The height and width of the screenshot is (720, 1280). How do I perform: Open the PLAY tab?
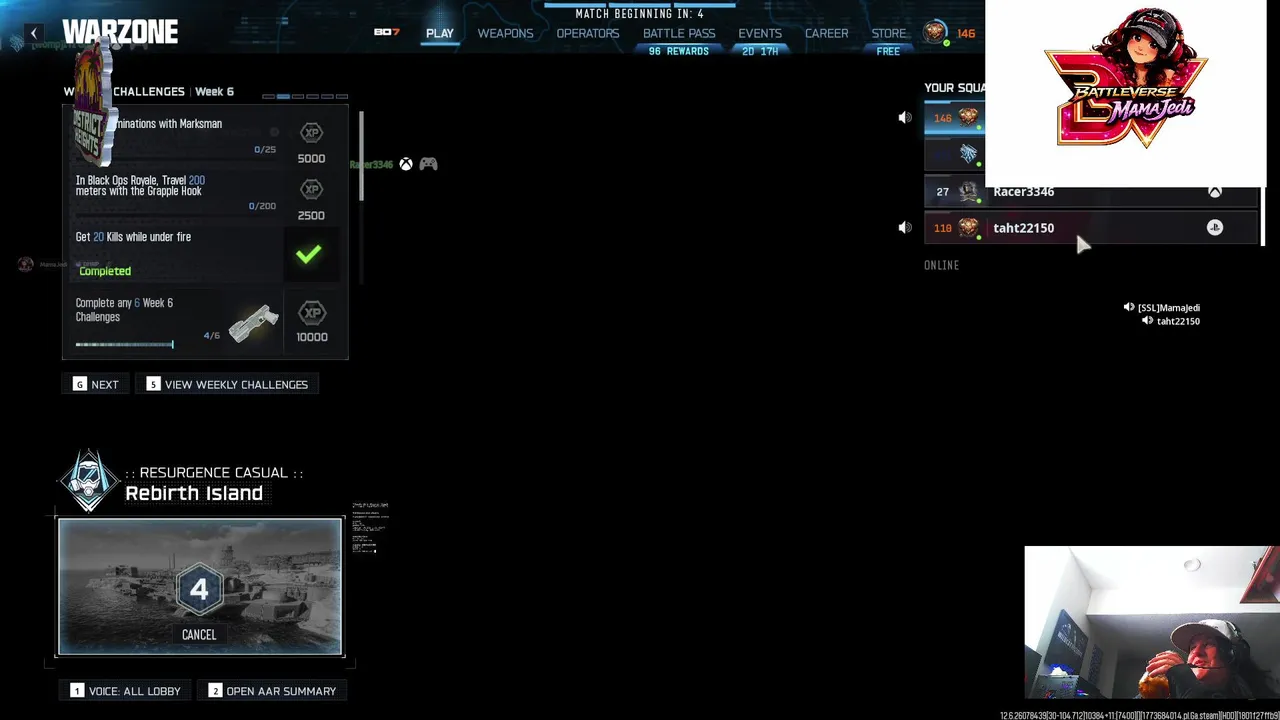(x=440, y=33)
